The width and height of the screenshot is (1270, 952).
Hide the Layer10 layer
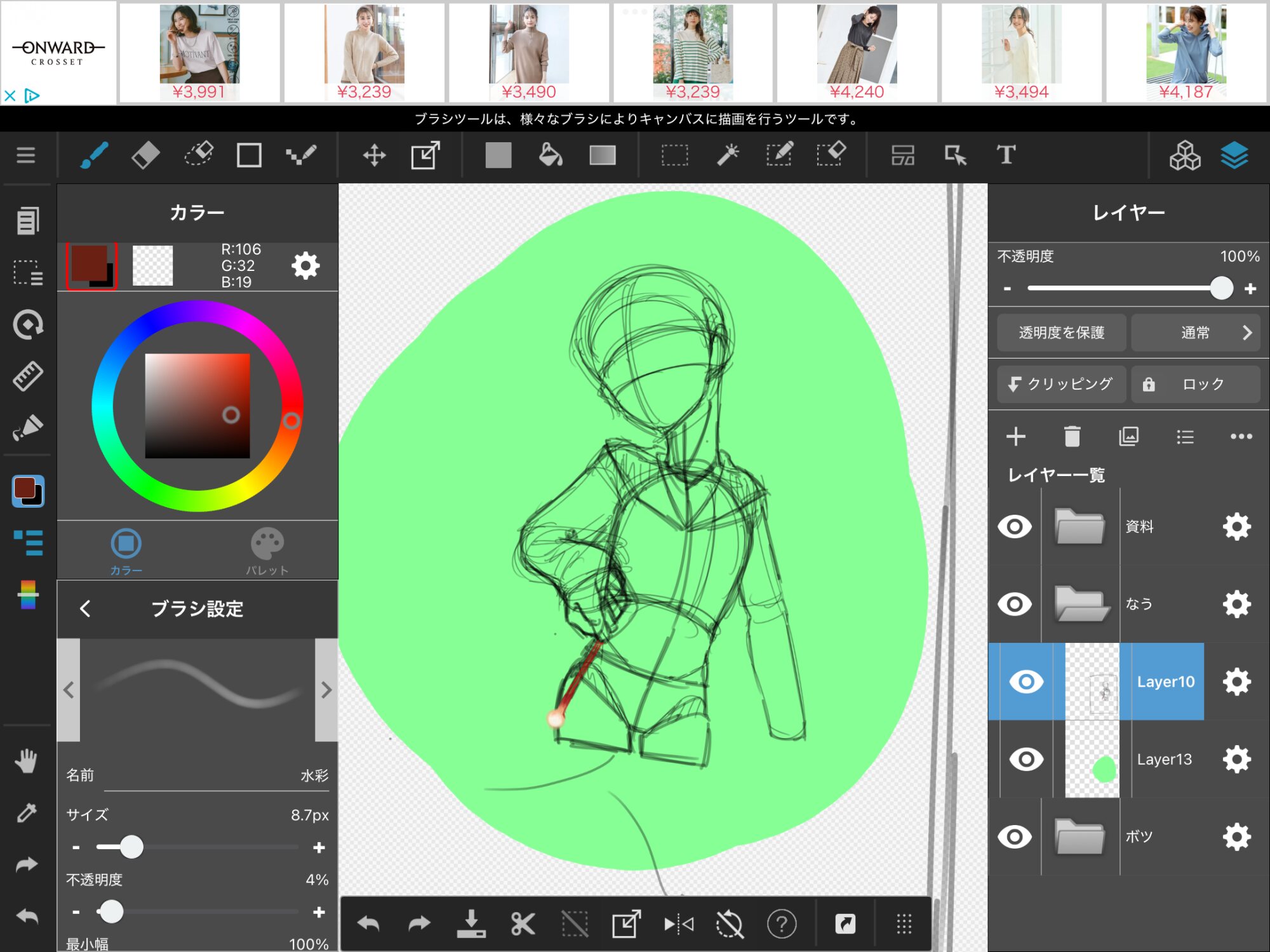(x=1026, y=682)
